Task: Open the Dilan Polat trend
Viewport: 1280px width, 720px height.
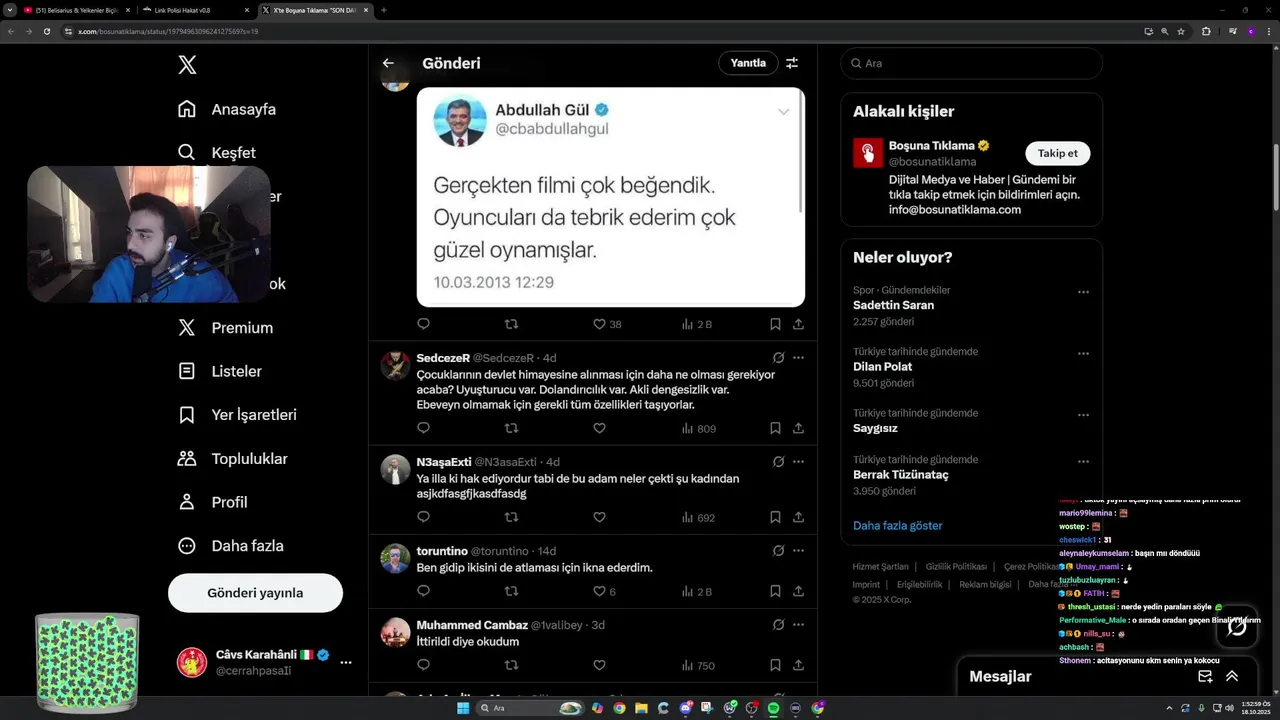Action: pos(882,366)
